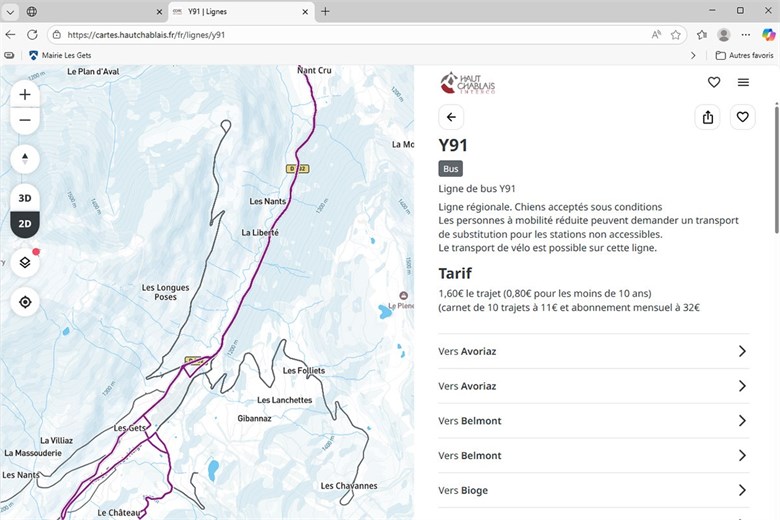Image resolution: width=780 pixels, height=520 pixels.
Task: Open the hamburger menu in panel
Action: click(x=743, y=82)
